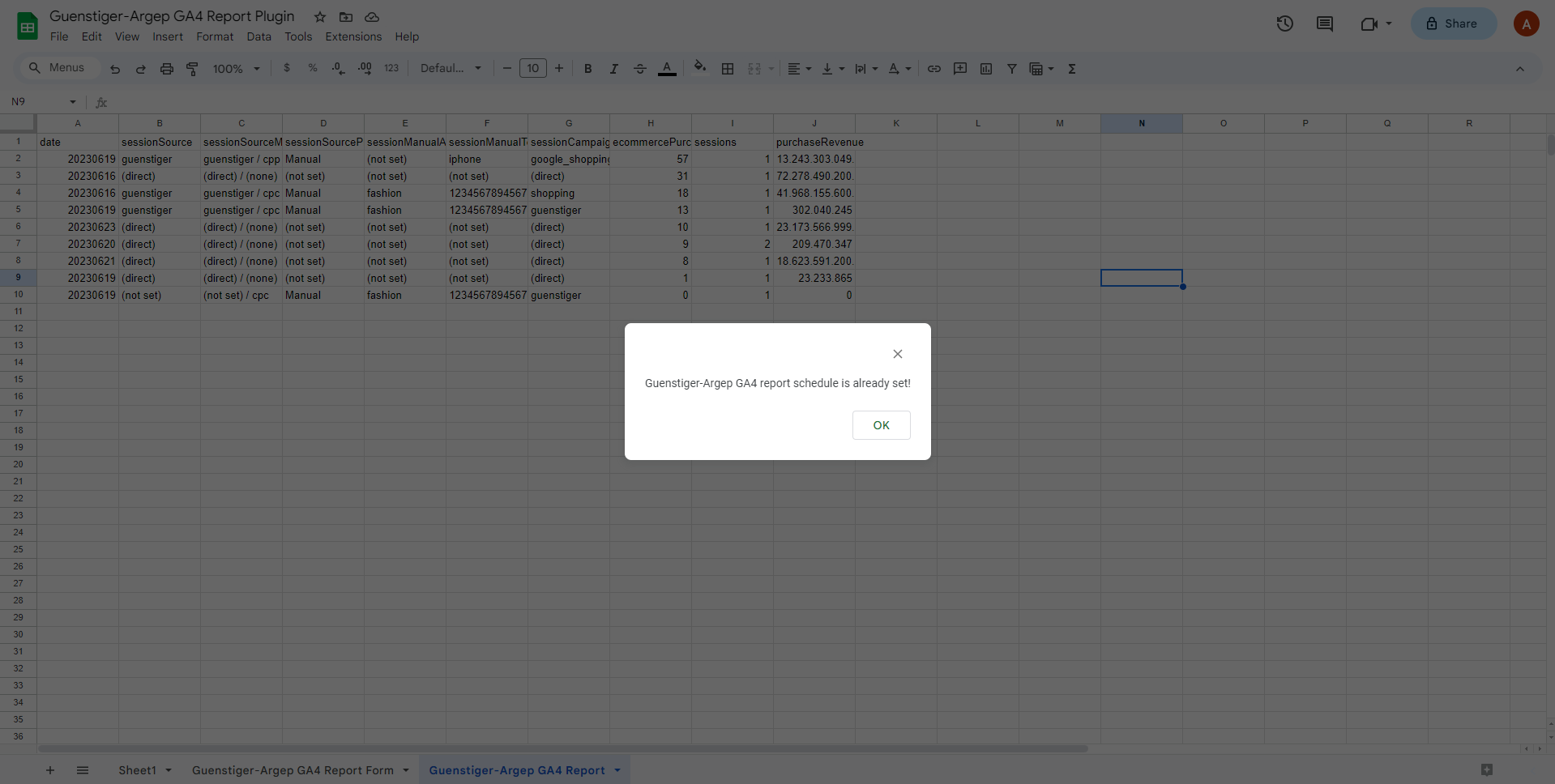Click the Insert comment icon
1555x784 pixels.
pyautogui.click(x=960, y=69)
